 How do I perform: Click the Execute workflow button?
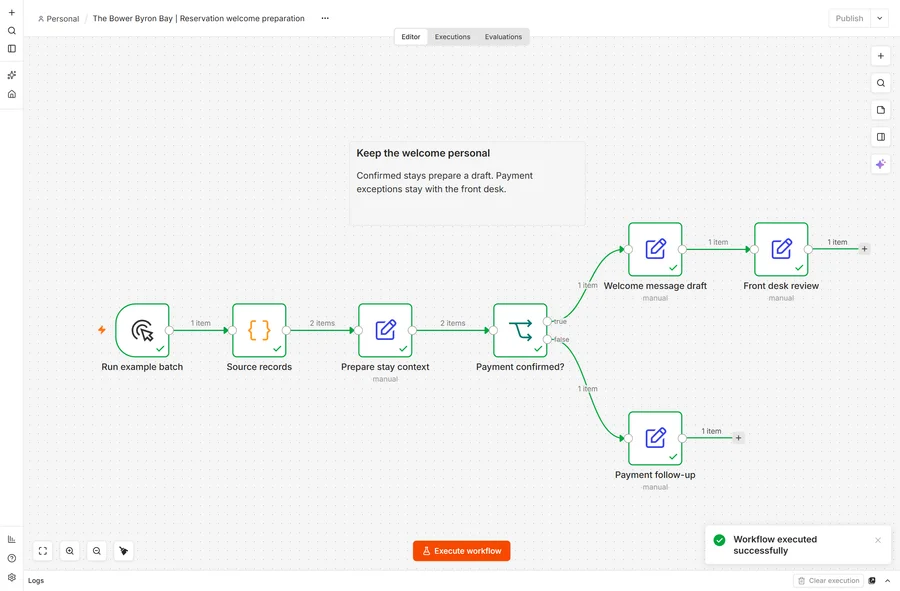461,551
